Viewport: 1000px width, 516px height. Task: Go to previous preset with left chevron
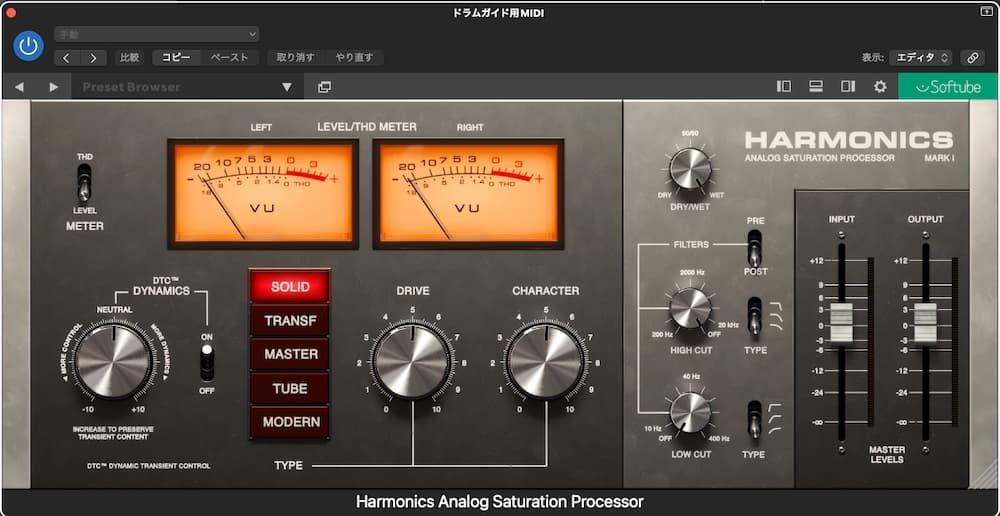coord(66,58)
